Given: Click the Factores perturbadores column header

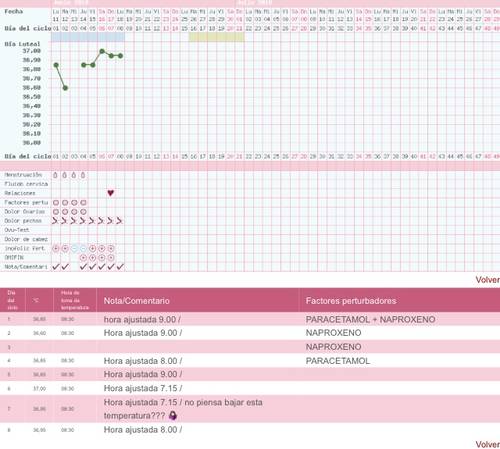Looking at the screenshot, I should (351, 301).
